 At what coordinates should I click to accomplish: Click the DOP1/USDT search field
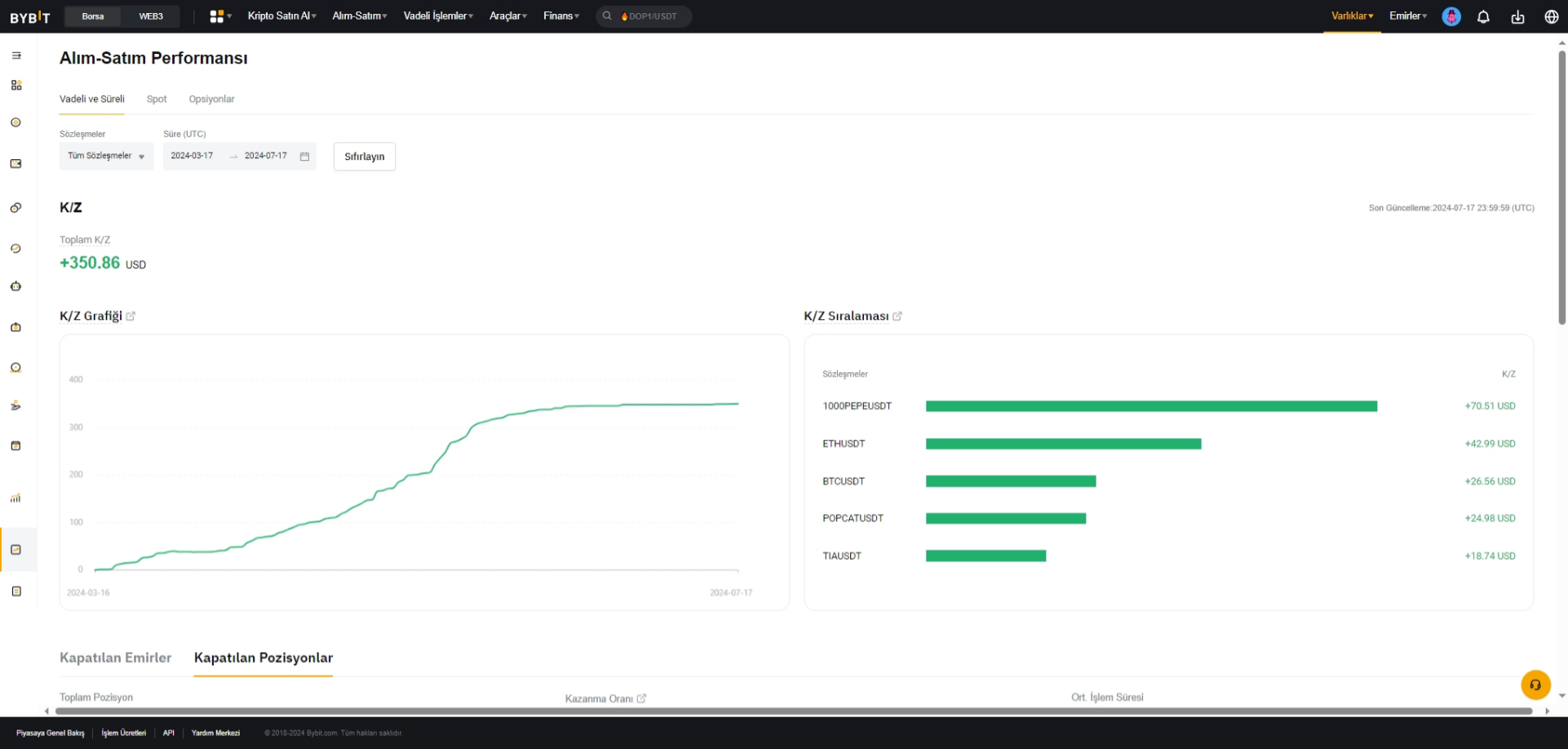pos(644,16)
